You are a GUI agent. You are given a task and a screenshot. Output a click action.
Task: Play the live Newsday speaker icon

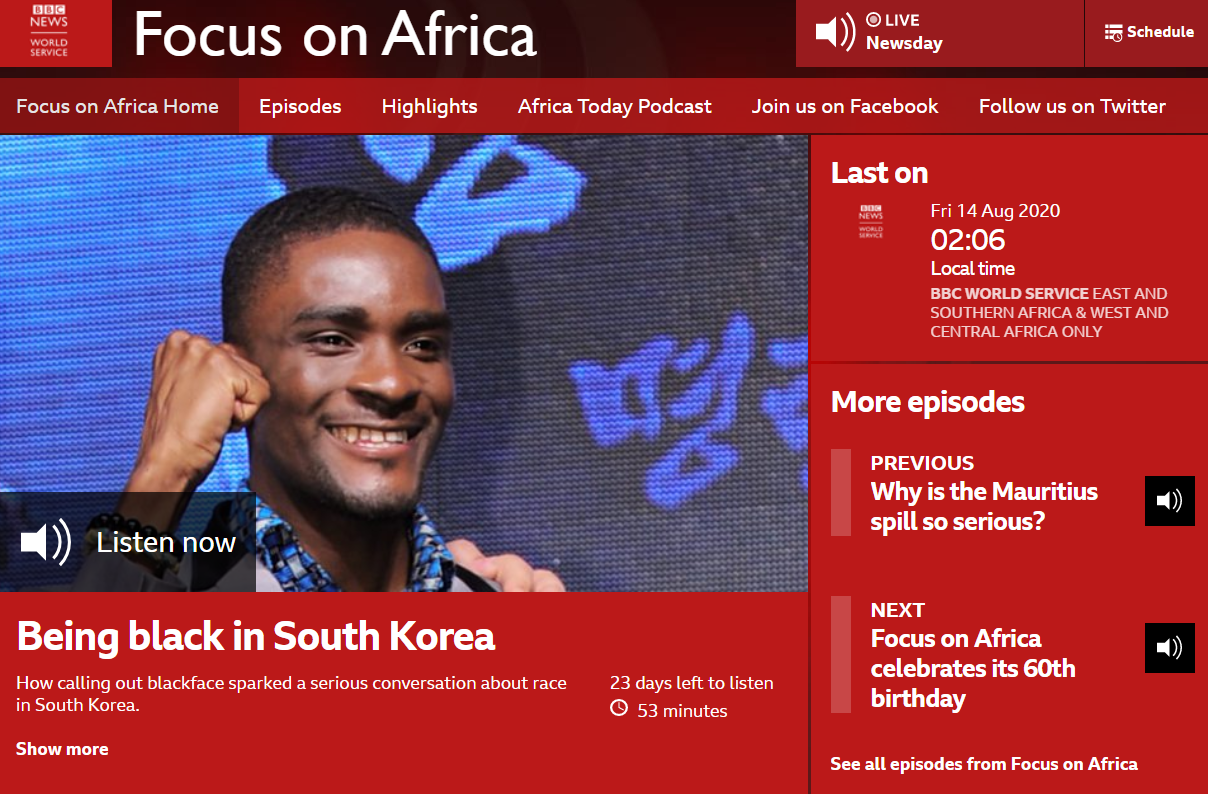tap(835, 32)
